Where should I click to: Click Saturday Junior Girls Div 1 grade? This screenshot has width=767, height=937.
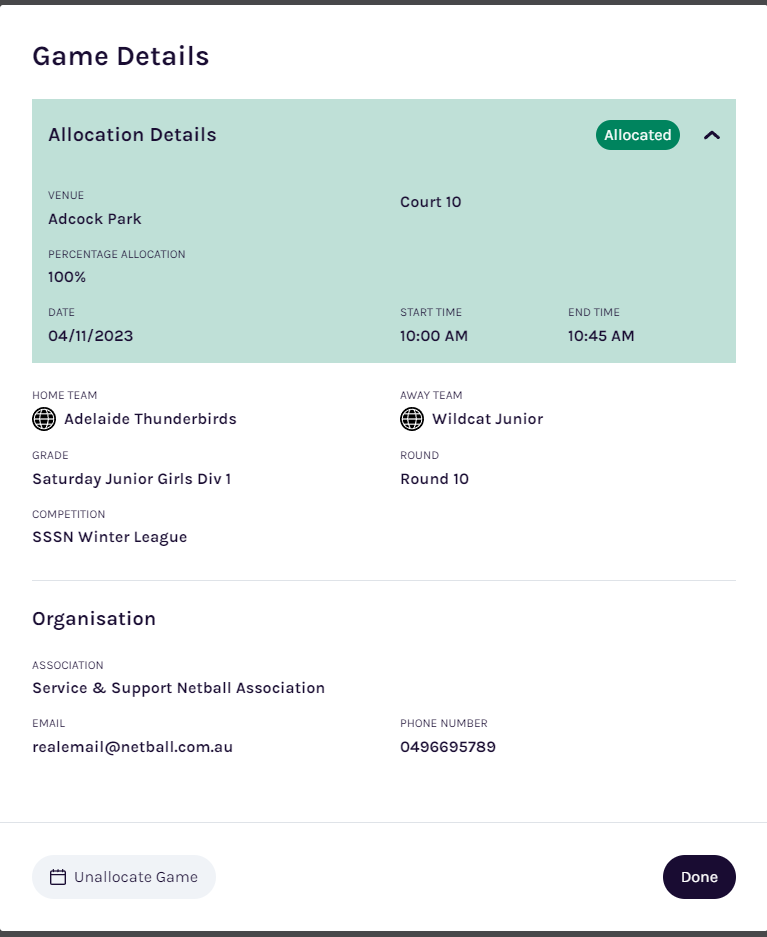(131, 479)
